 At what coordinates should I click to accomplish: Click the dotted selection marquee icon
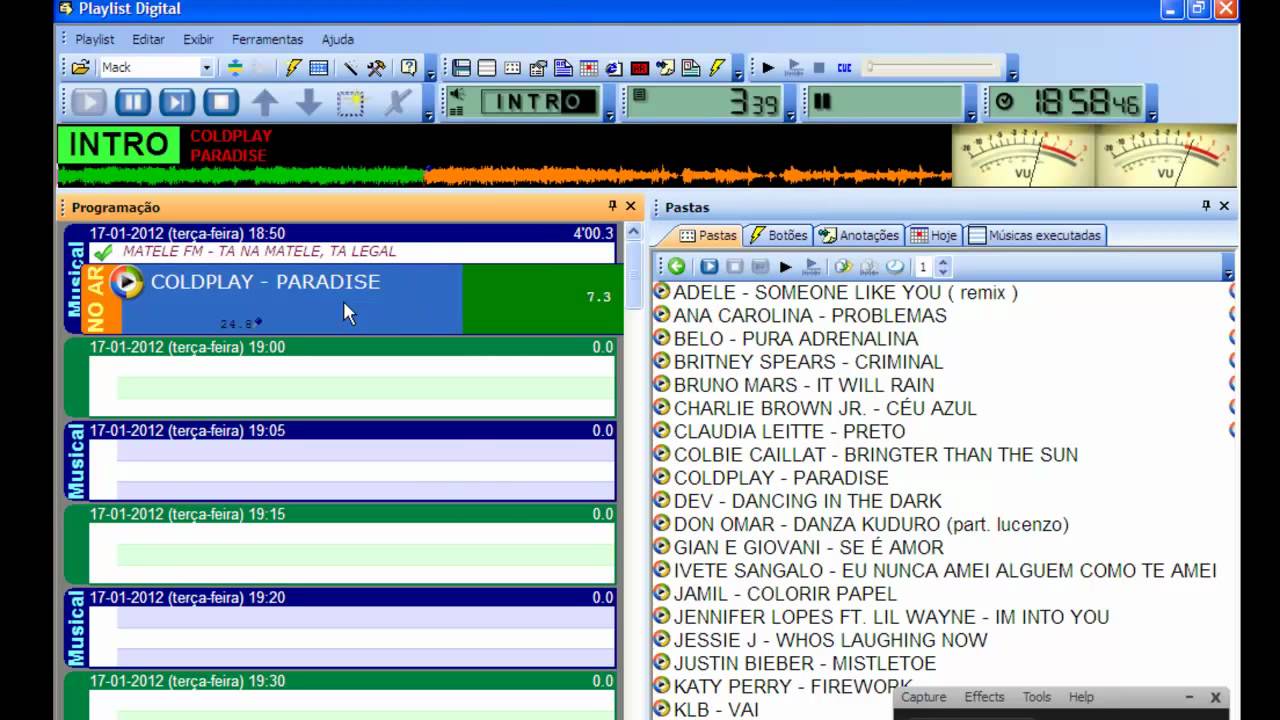click(x=351, y=102)
